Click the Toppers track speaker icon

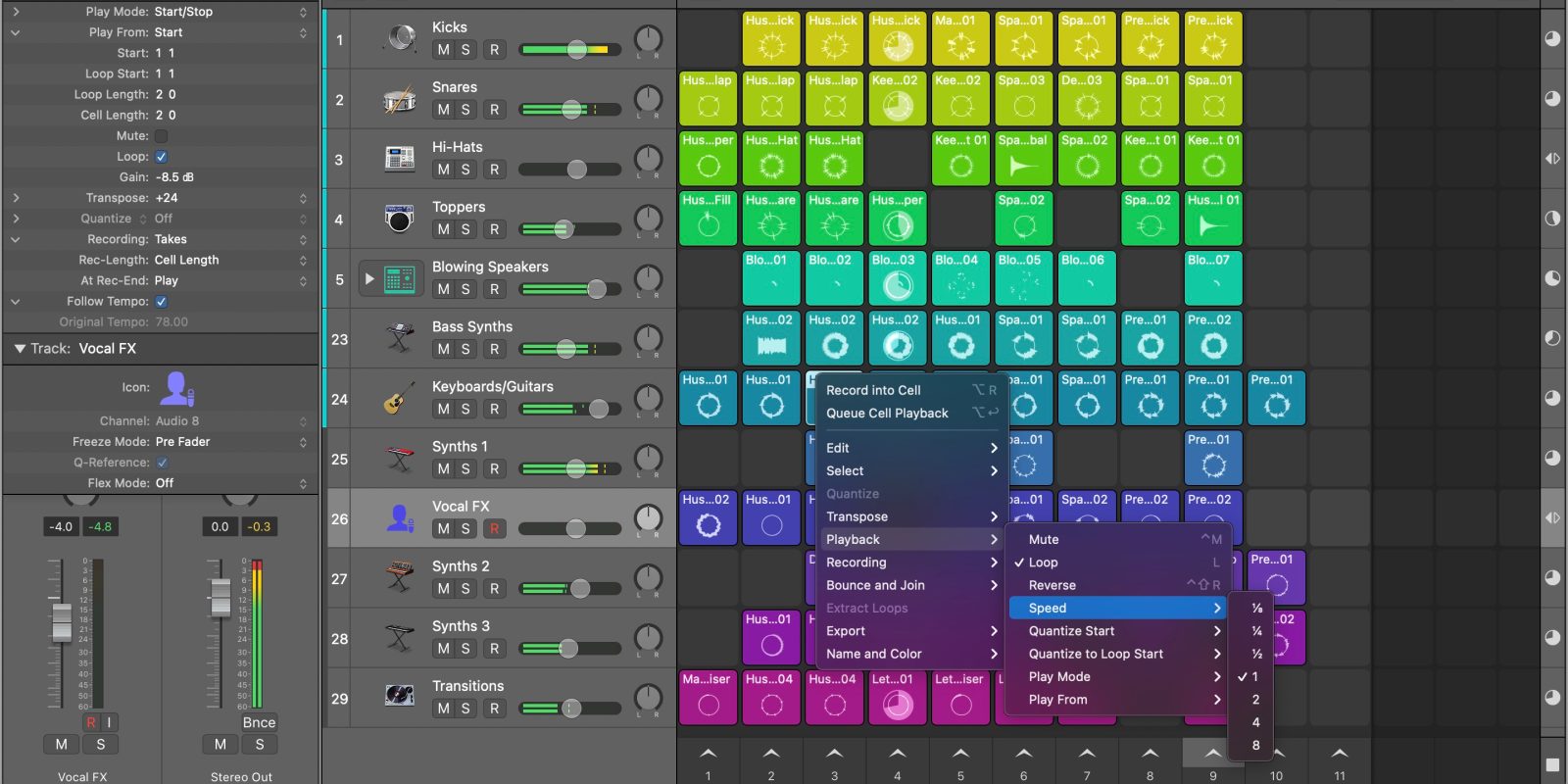[x=400, y=219]
